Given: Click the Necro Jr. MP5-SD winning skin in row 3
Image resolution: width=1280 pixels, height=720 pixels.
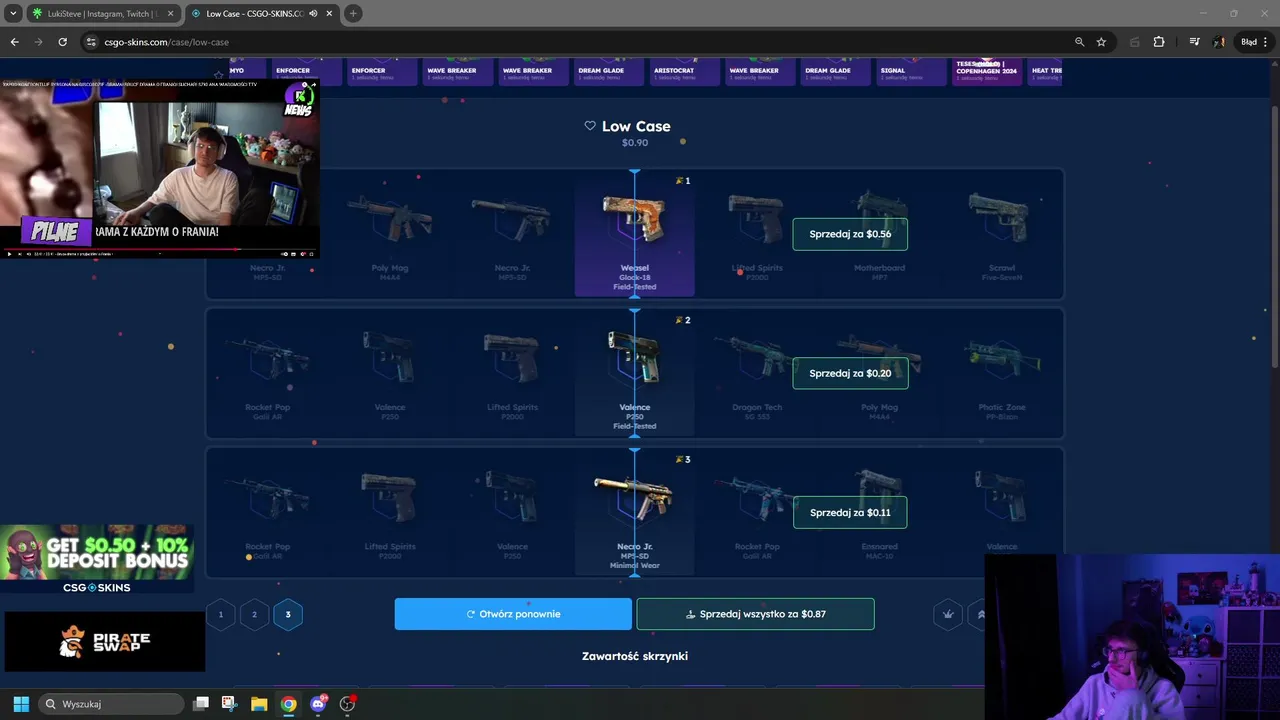Looking at the screenshot, I should click(634, 511).
